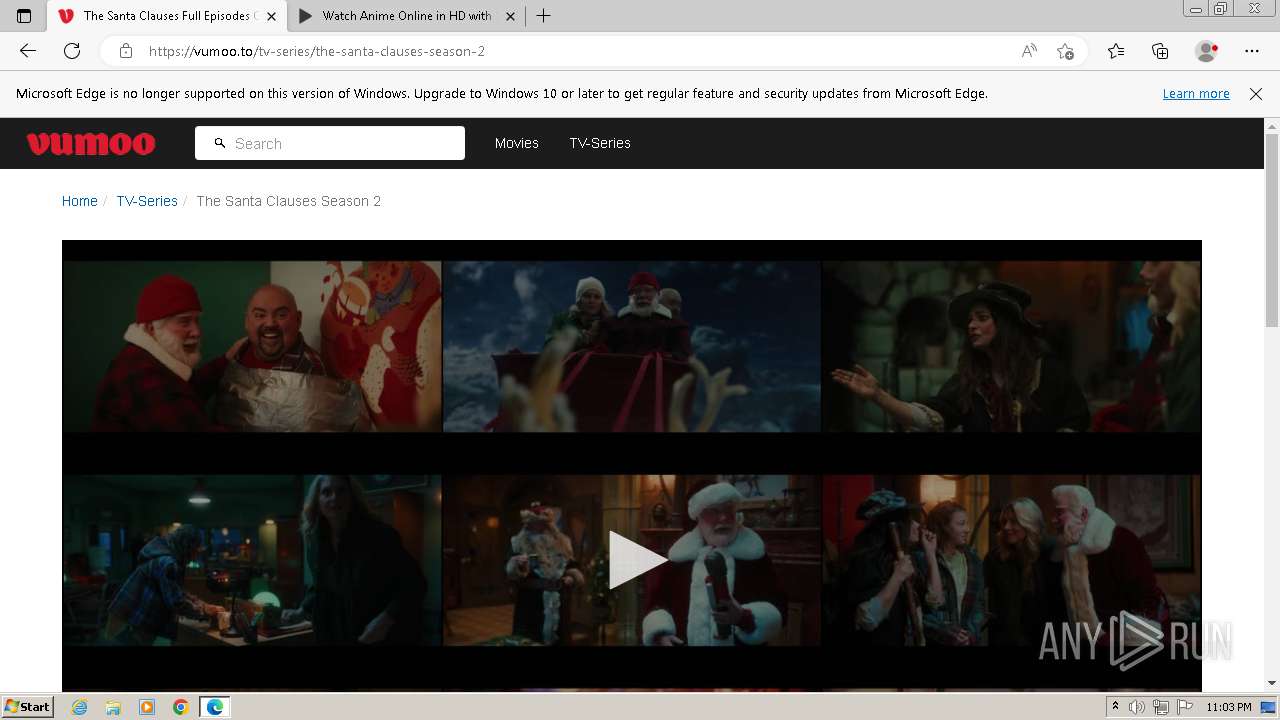Click the dark workshop scene thumbnail
This screenshot has height=720, width=1280.
[x=252, y=560]
